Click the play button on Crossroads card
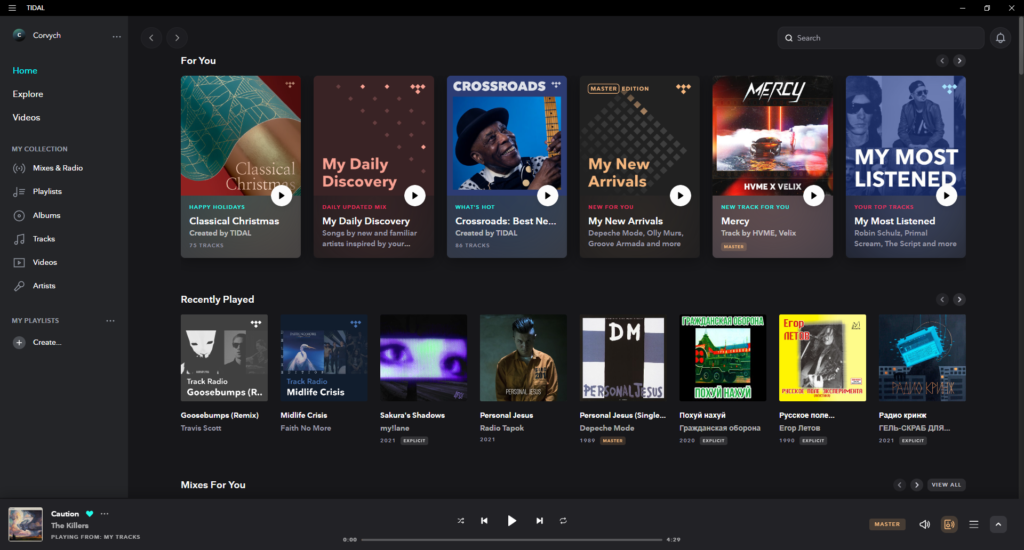Screen dimensions: 1024x550 547,196
